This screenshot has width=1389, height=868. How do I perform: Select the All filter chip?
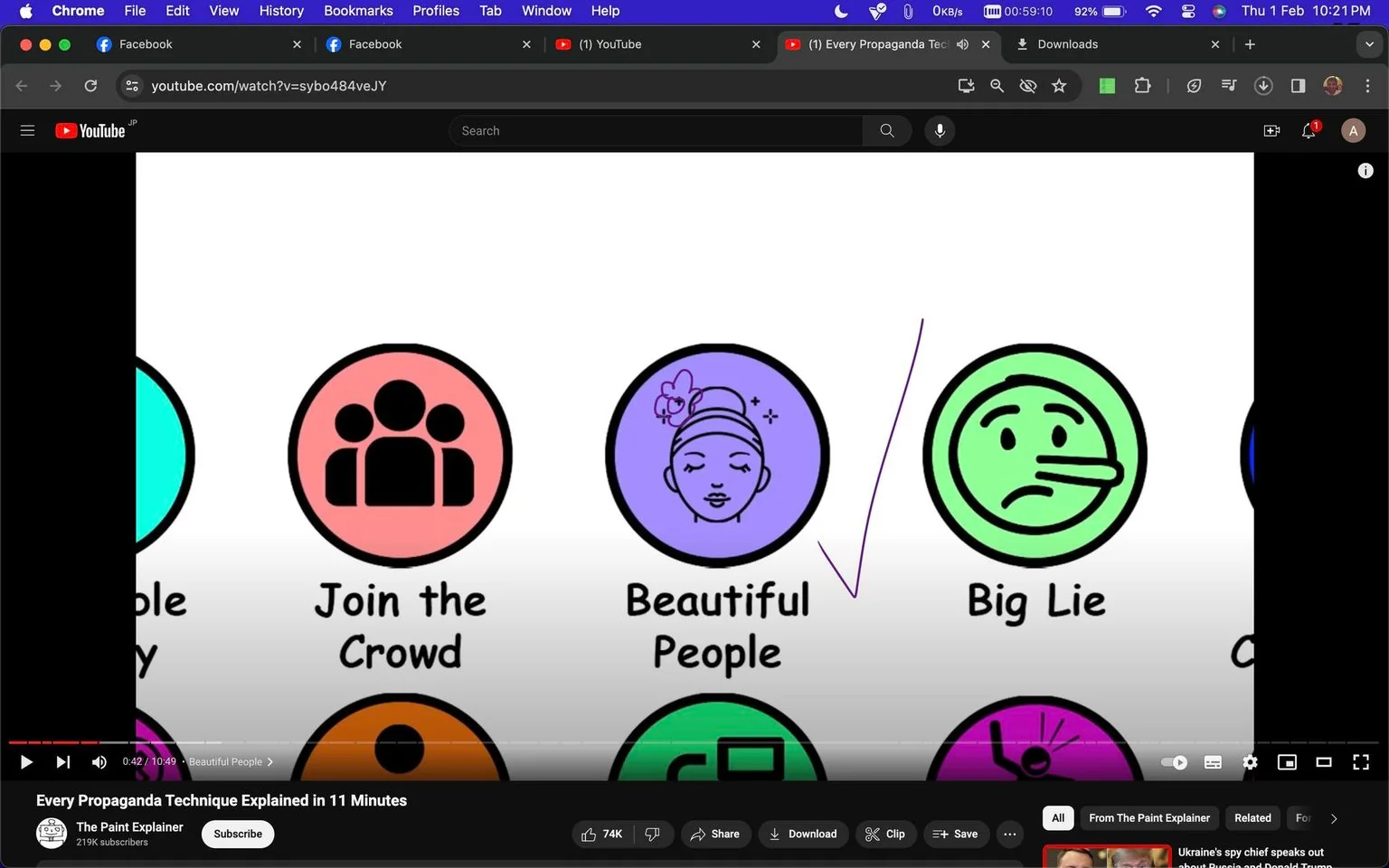click(1058, 818)
